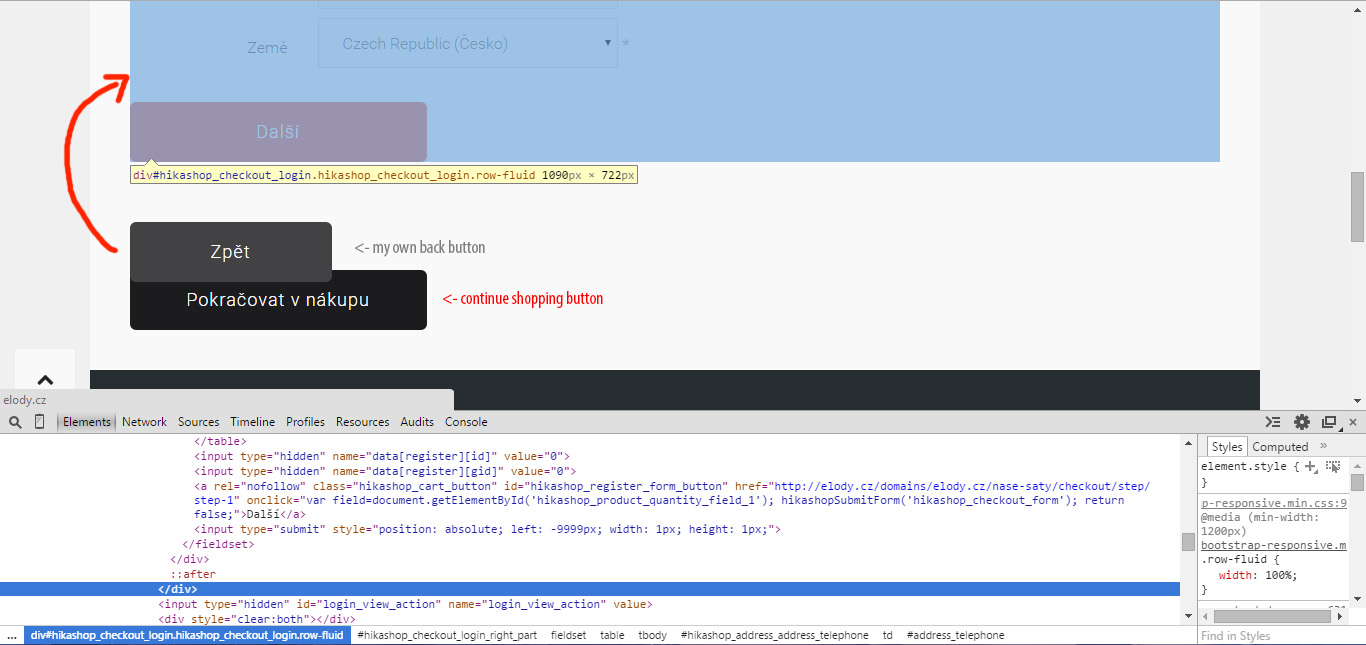Click the Zpět back button

pyautogui.click(x=231, y=252)
